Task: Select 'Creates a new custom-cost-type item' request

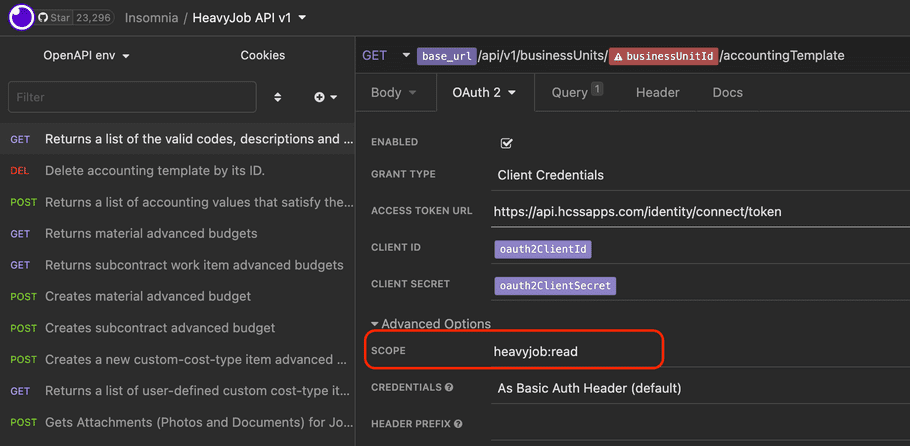Action: click(x=178, y=359)
